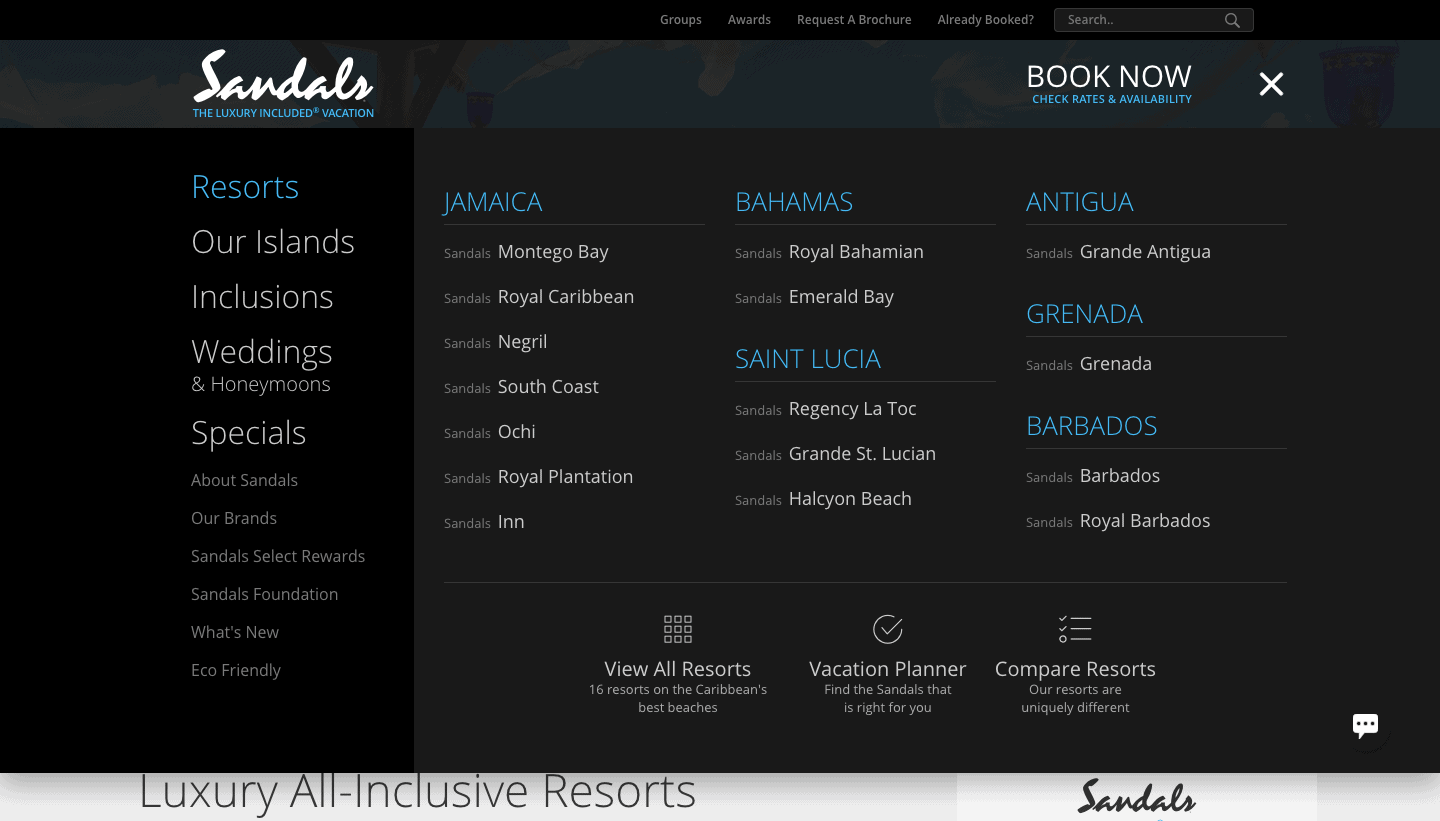Open Sandals Barbados resort

pyautogui.click(x=1093, y=476)
